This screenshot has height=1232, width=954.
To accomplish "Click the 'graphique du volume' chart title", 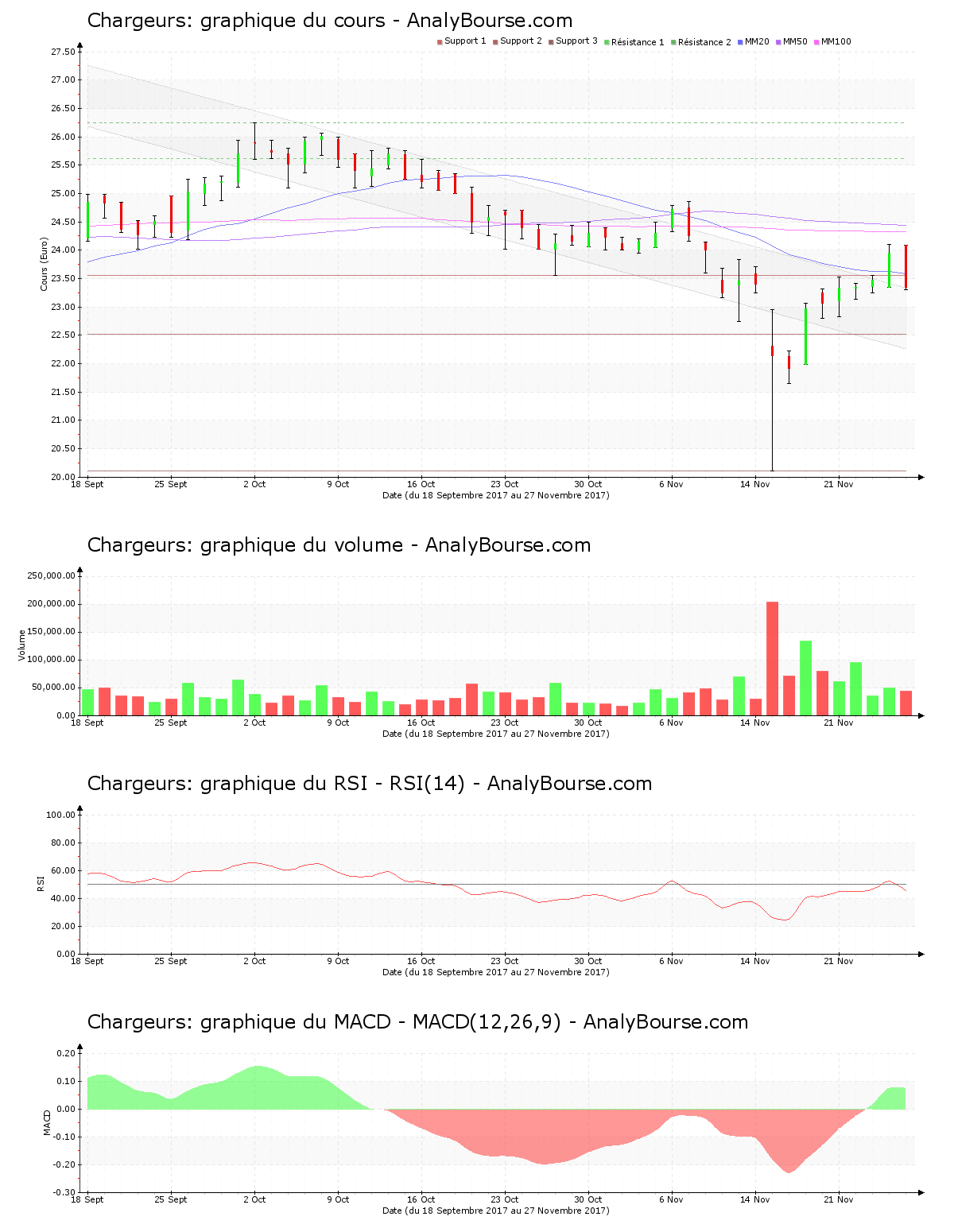I will coord(339,545).
